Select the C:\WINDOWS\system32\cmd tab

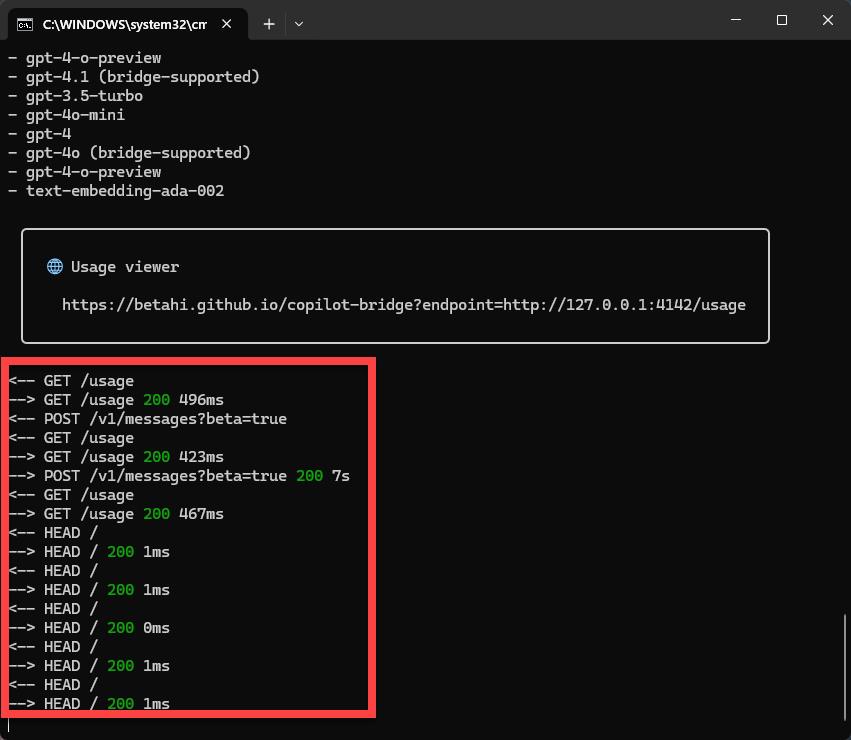pyautogui.click(x=128, y=24)
